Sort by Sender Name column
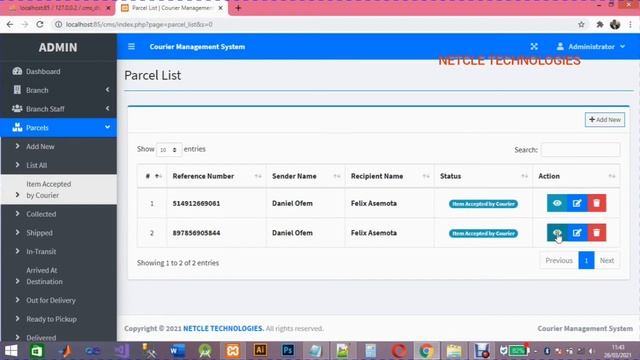The width and height of the screenshot is (640, 360). click(x=305, y=176)
